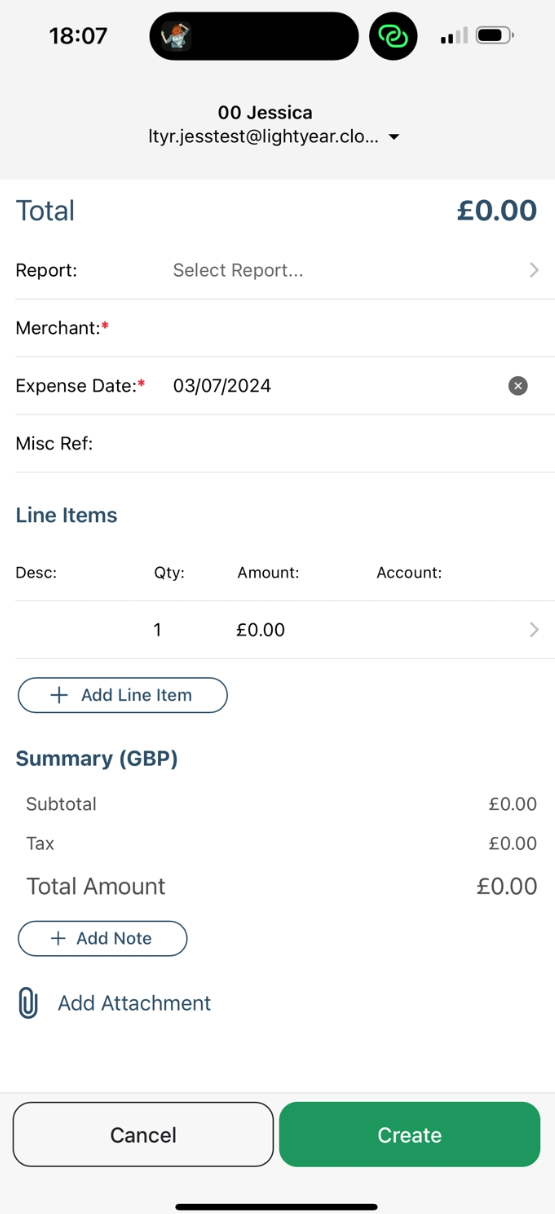Open the account switcher dropdown arrow
The image size is (555, 1214).
pos(394,137)
